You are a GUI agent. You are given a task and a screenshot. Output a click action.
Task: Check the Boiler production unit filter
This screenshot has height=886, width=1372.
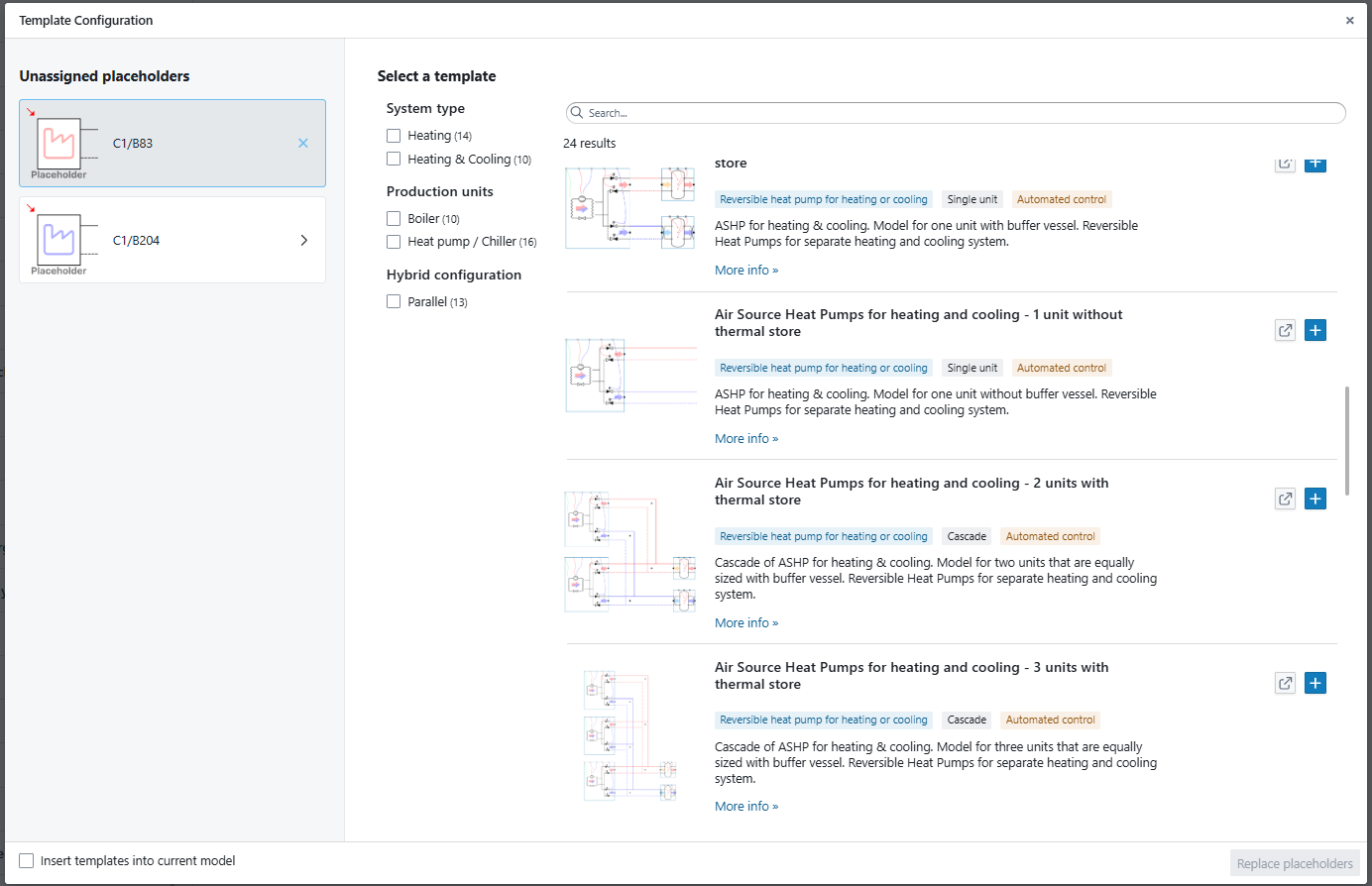pyautogui.click(x=394, y=218)
